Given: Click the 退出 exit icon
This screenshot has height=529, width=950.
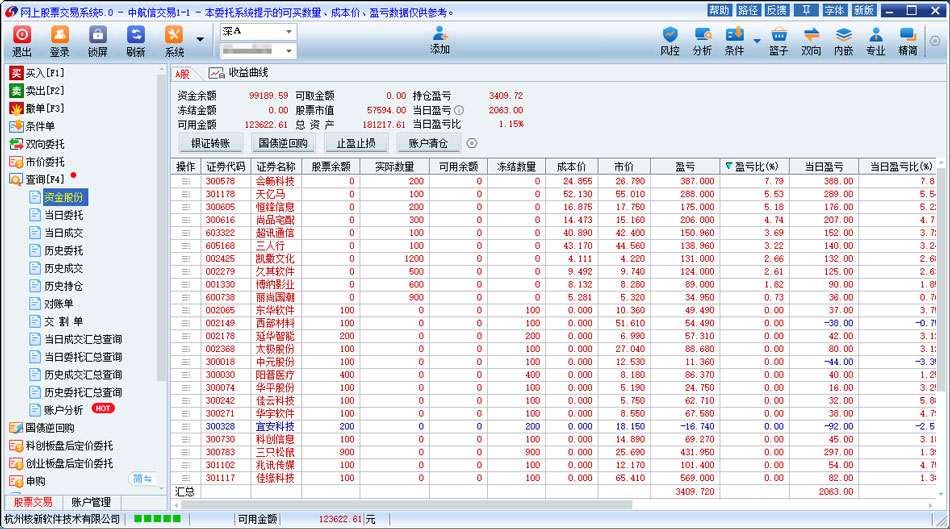Looking at the screenshot, I should [22, 42].
